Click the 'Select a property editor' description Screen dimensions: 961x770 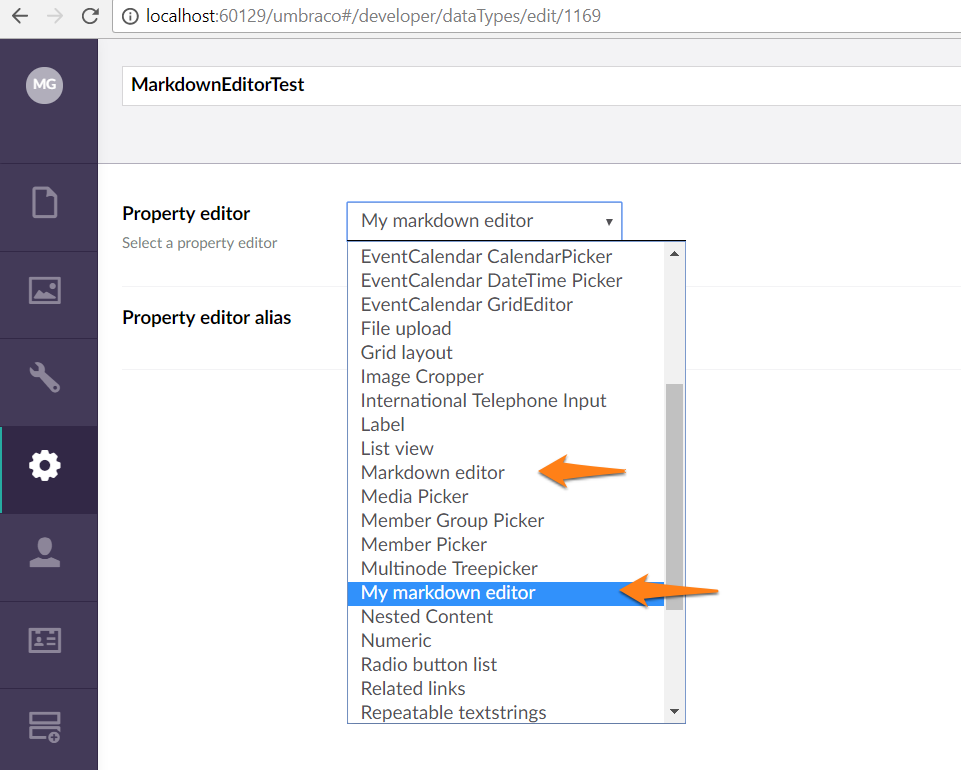point(200,243)
